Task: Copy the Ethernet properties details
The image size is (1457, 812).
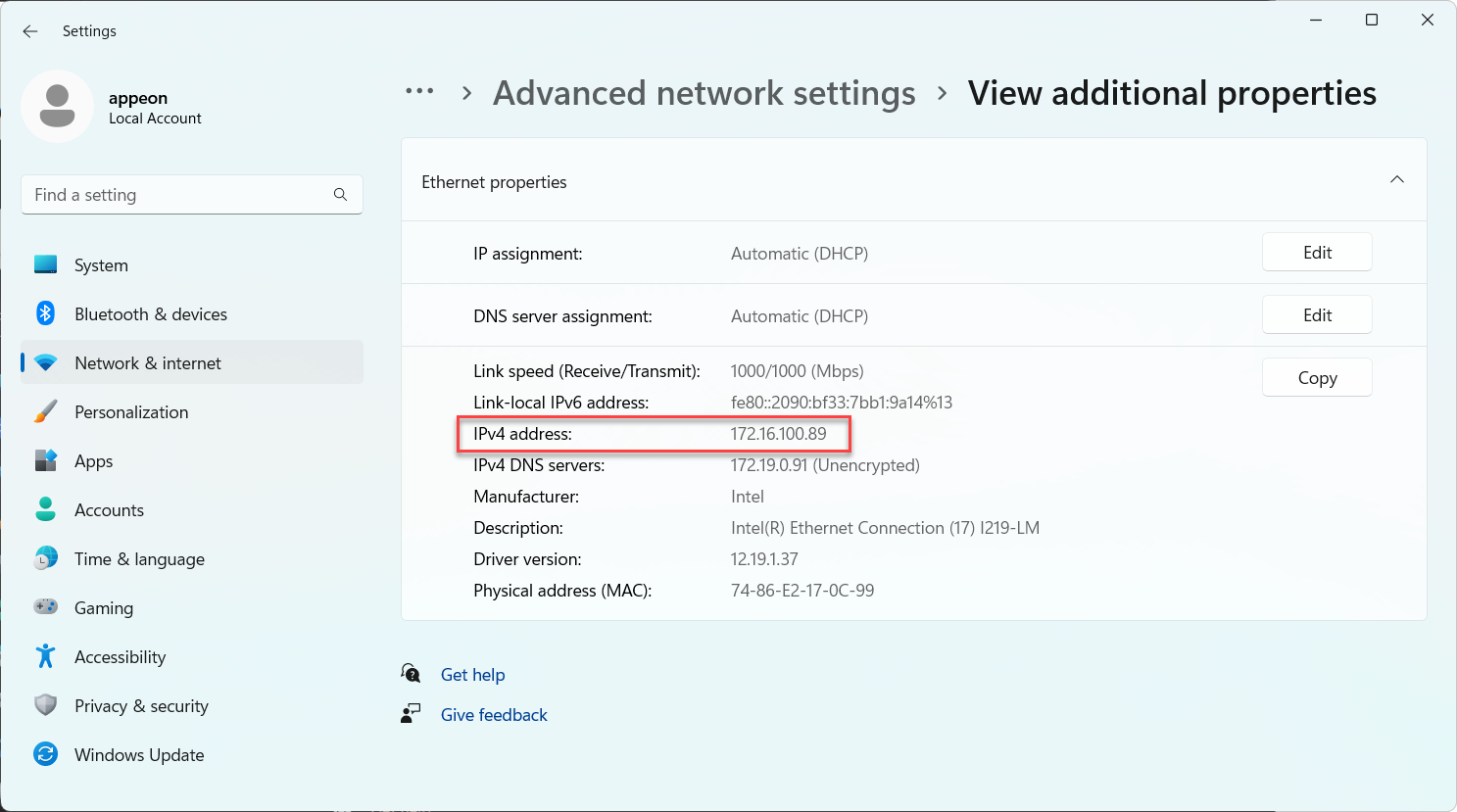Action: pos(1316,378)
